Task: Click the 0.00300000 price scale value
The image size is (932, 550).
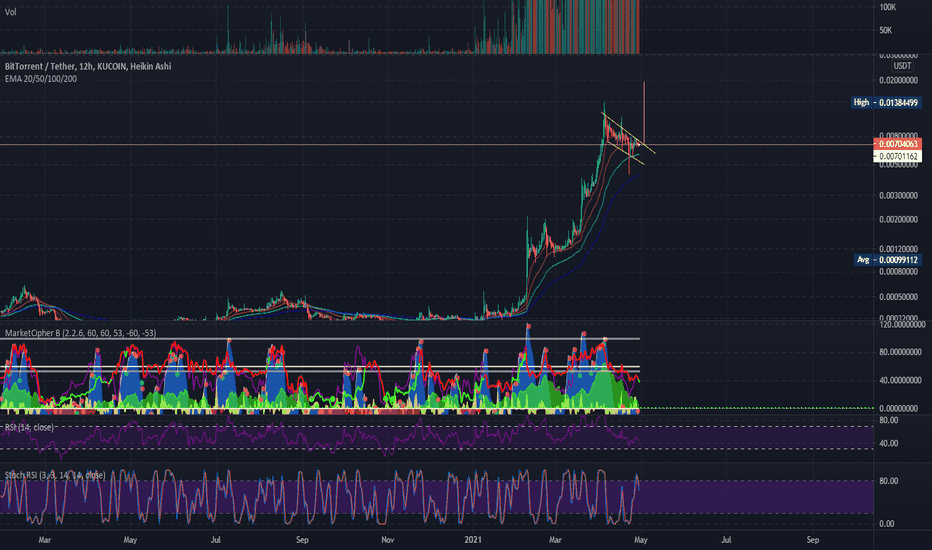Action: pos(898,196)
